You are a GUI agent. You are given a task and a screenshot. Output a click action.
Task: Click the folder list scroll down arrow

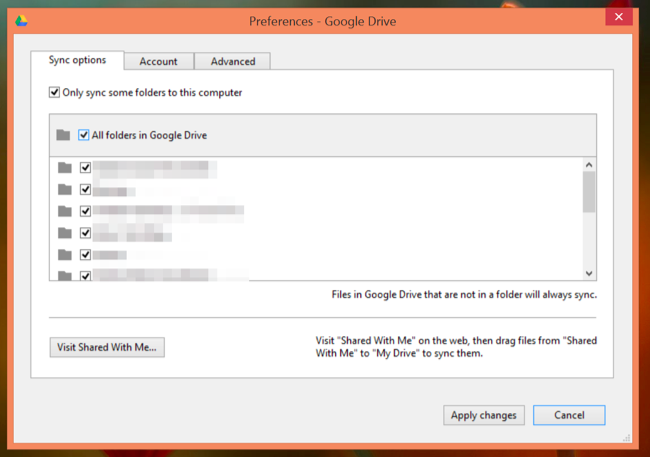click(x=589, y=272)
